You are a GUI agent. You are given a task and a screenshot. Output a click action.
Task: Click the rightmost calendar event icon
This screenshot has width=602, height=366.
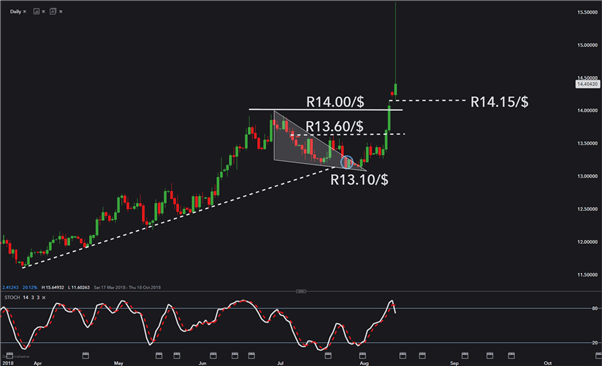coord(598,356)
